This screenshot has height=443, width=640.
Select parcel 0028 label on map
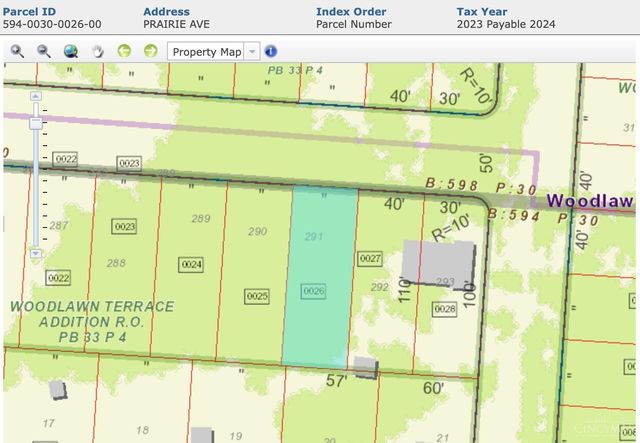[445, 309]
